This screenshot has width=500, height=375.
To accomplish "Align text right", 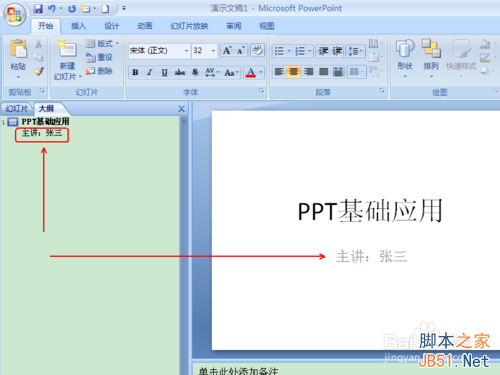I will 309,72.
